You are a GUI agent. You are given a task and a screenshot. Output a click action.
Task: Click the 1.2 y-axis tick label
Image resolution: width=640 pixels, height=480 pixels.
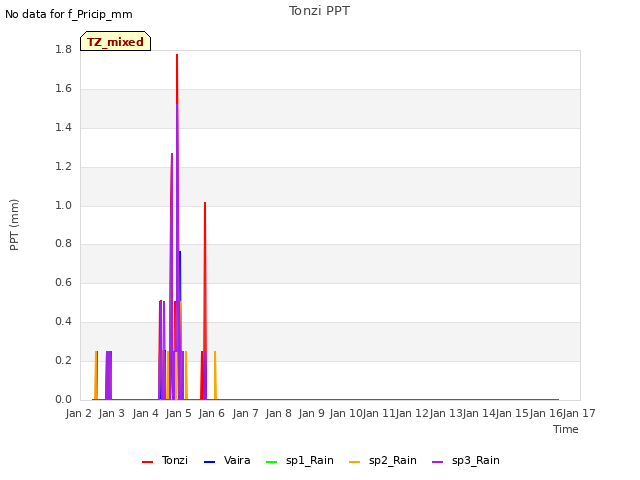tap(63, 166)
